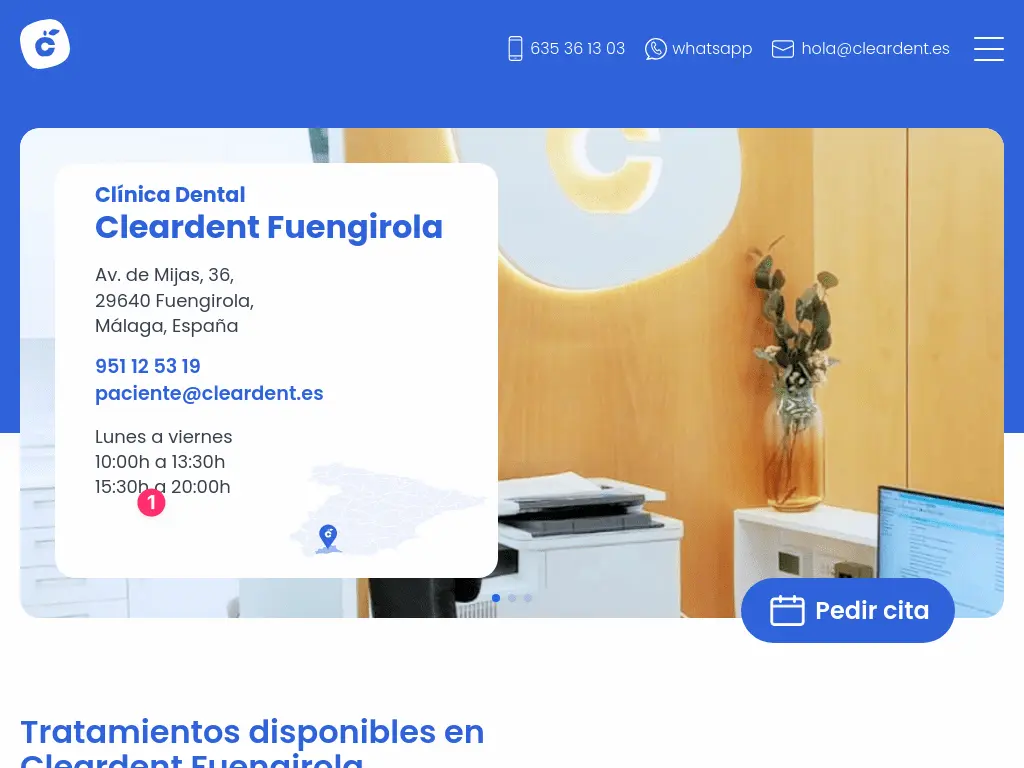Click the calendar icon inside Pedir cita

click(x=787, y=610)
